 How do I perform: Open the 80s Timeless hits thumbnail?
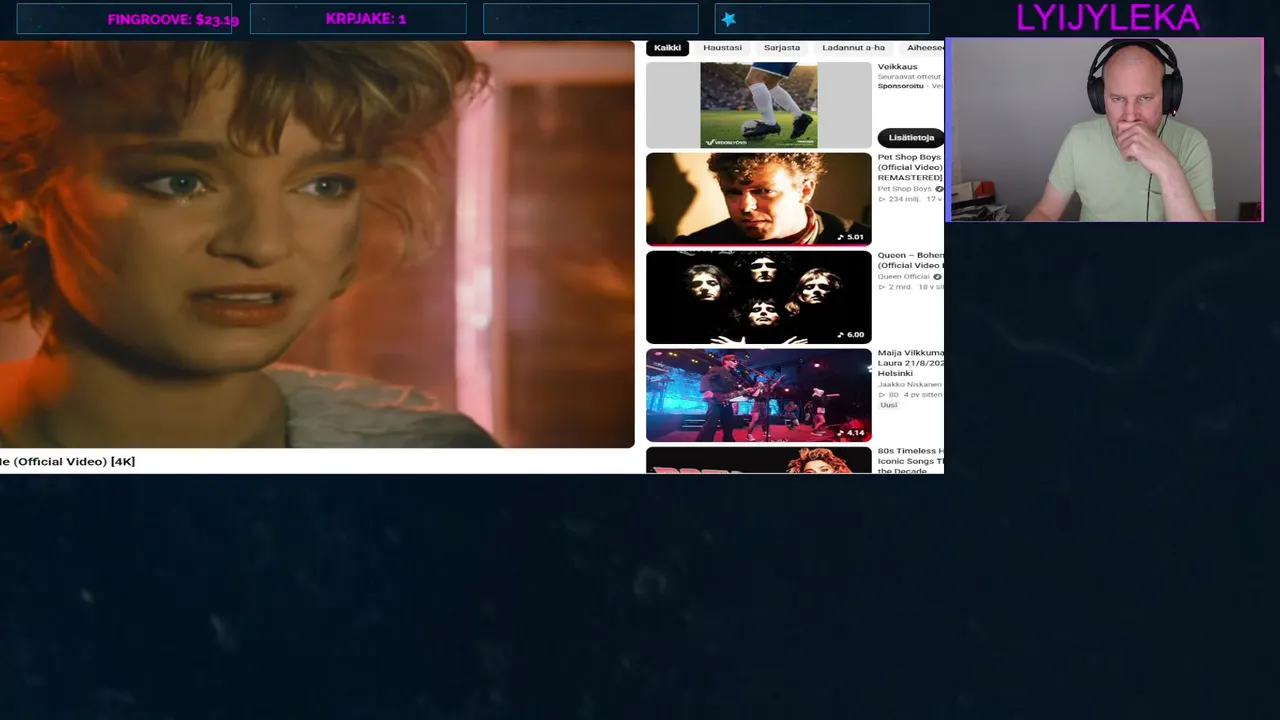[758, 460]
